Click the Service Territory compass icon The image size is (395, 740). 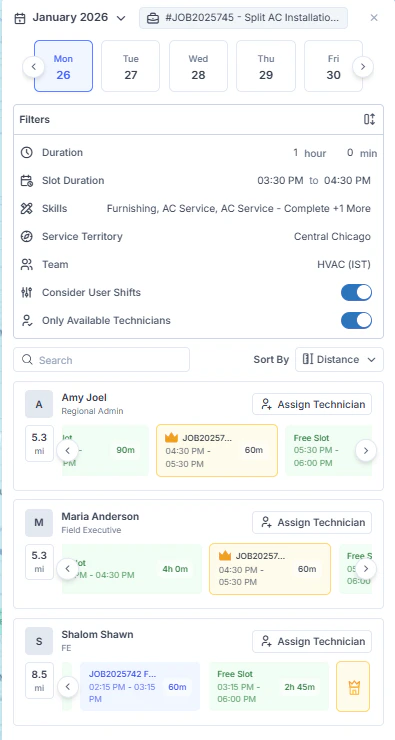click(x=26, y=236)
